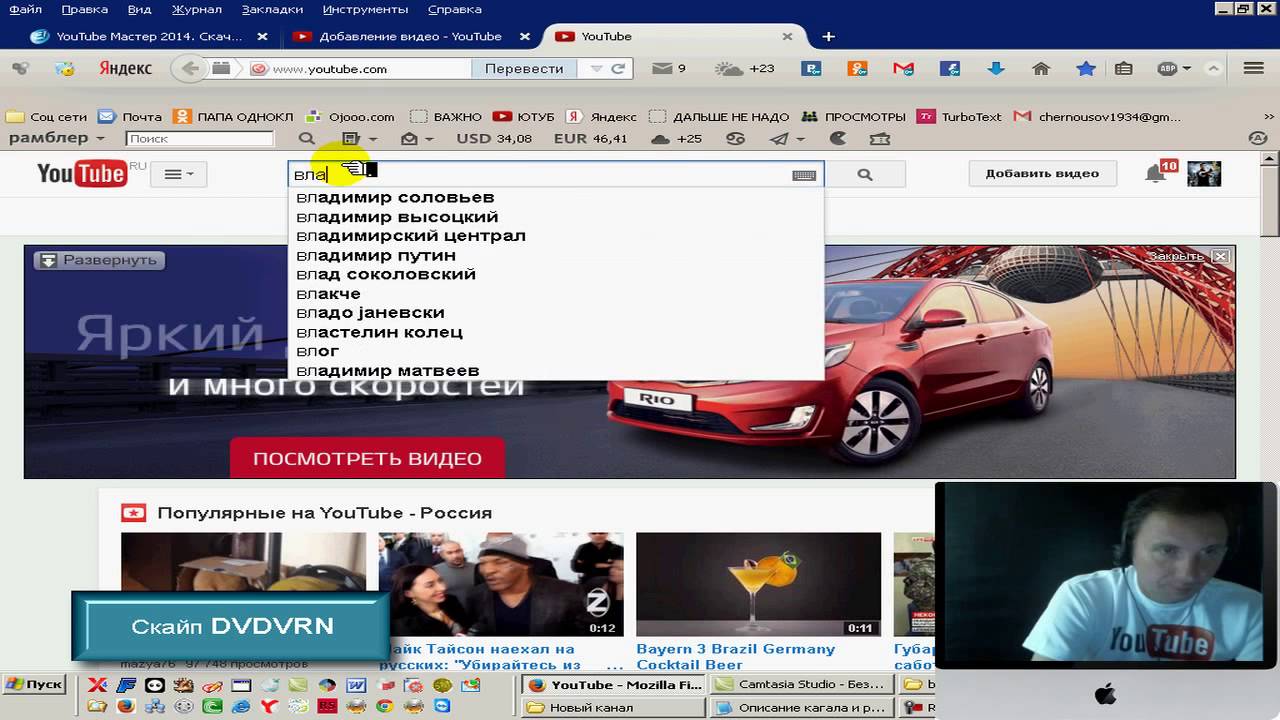Click the magnifier search button on YouTube
1280x720 pixels.
(x=865, y=174)
